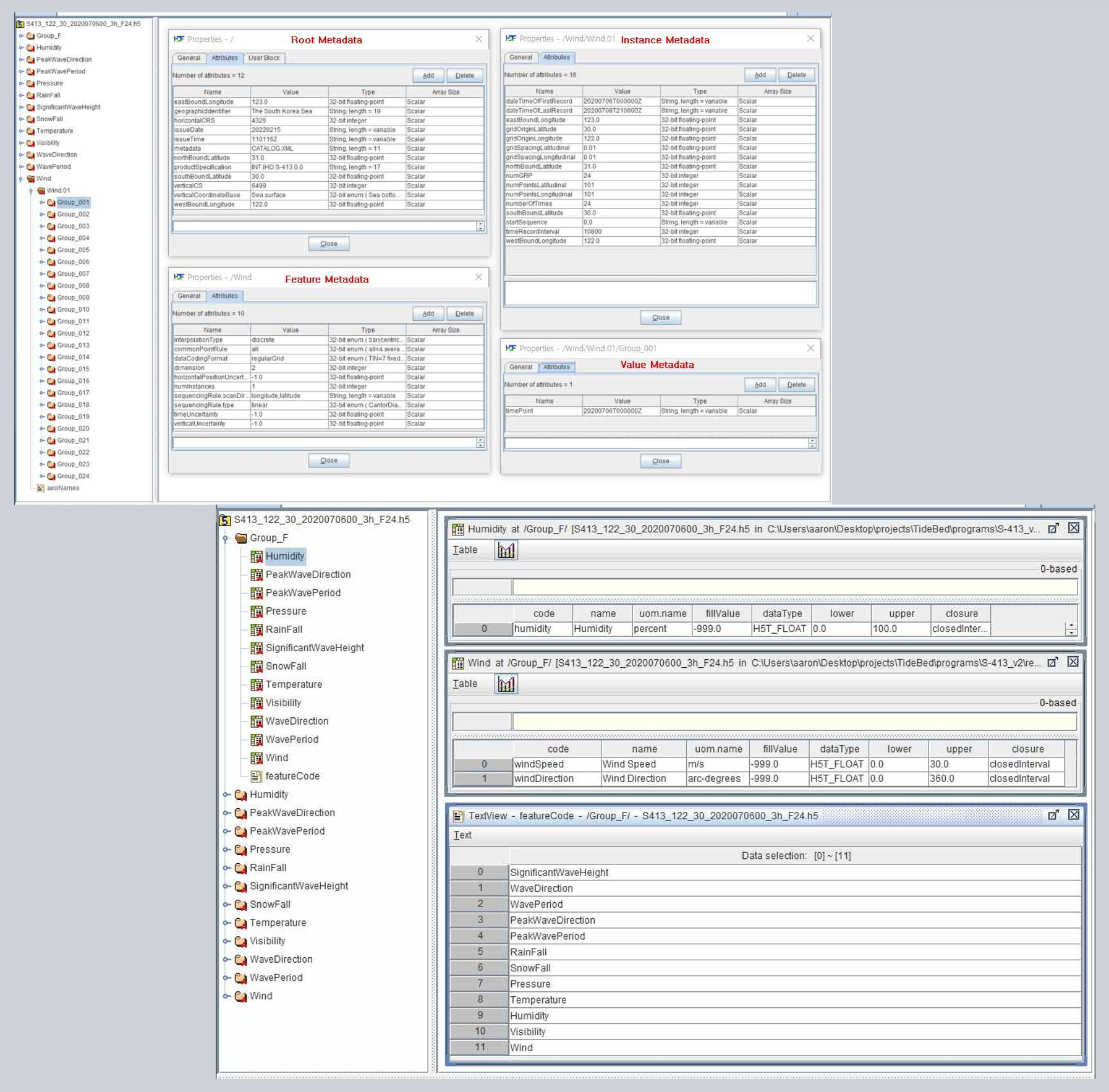Screen dimensions: 1109x1092
Task: Click timePoint attribute in Value Metadata
Action: [660, 411]
